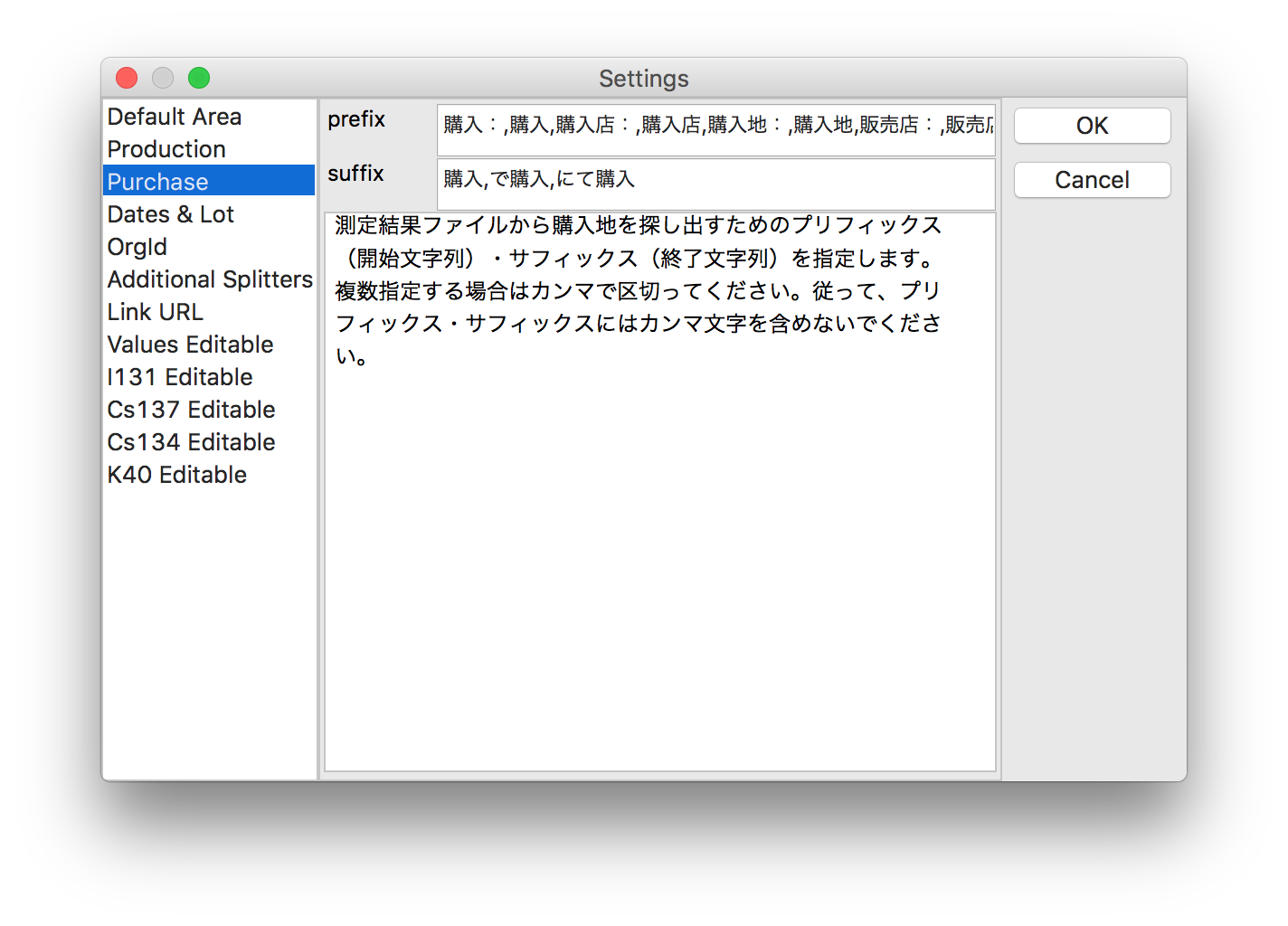
Task: Dismiss dialog with Cancel button
Action: [1093, 180]
